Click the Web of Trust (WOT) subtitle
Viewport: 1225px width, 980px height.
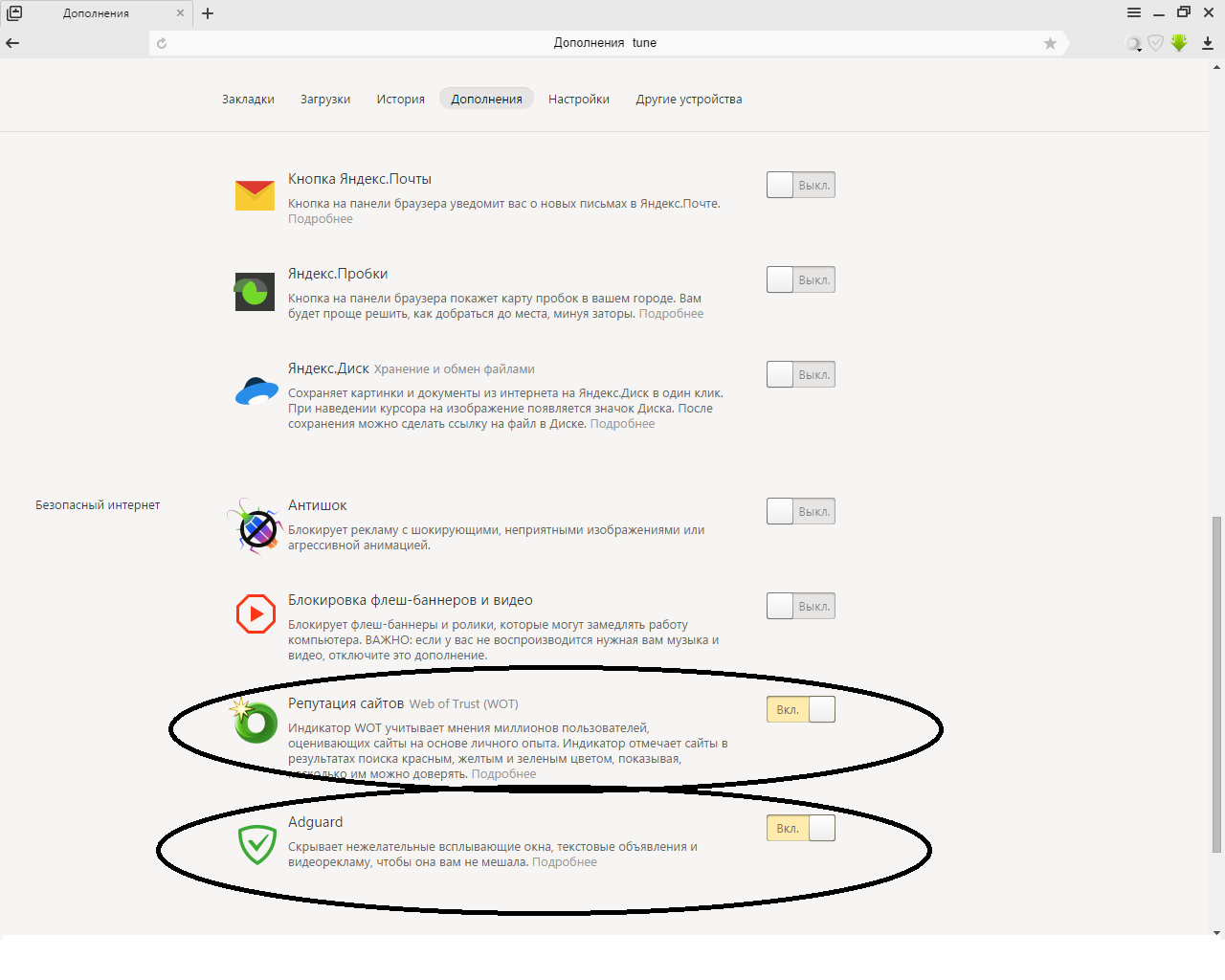pos(464,704)
